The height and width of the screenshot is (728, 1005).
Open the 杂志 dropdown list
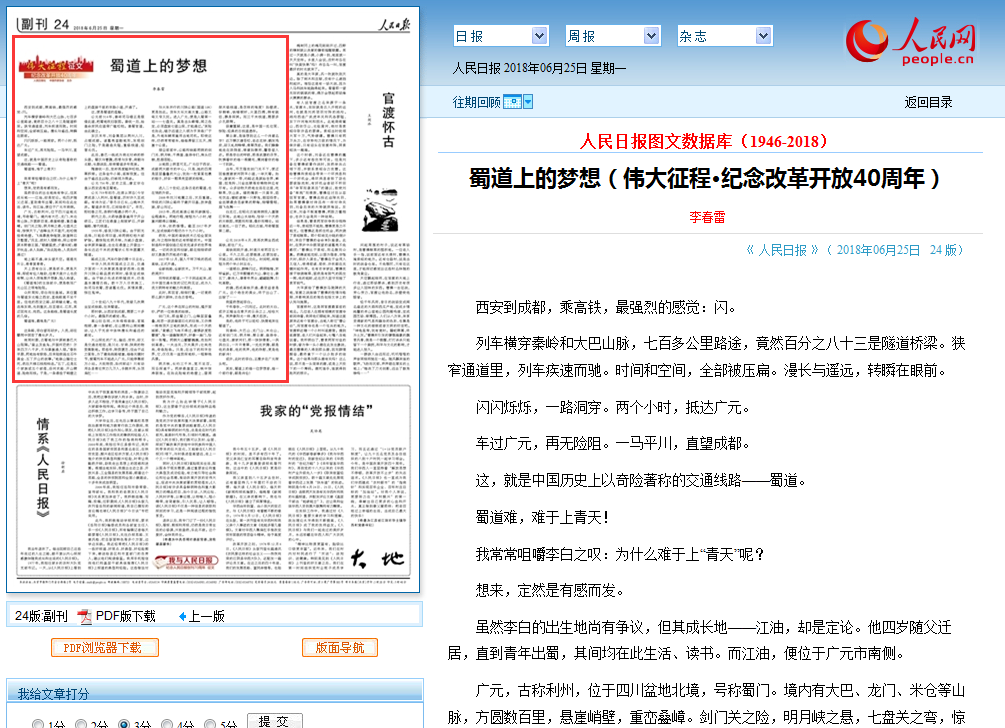click(725, 36)
